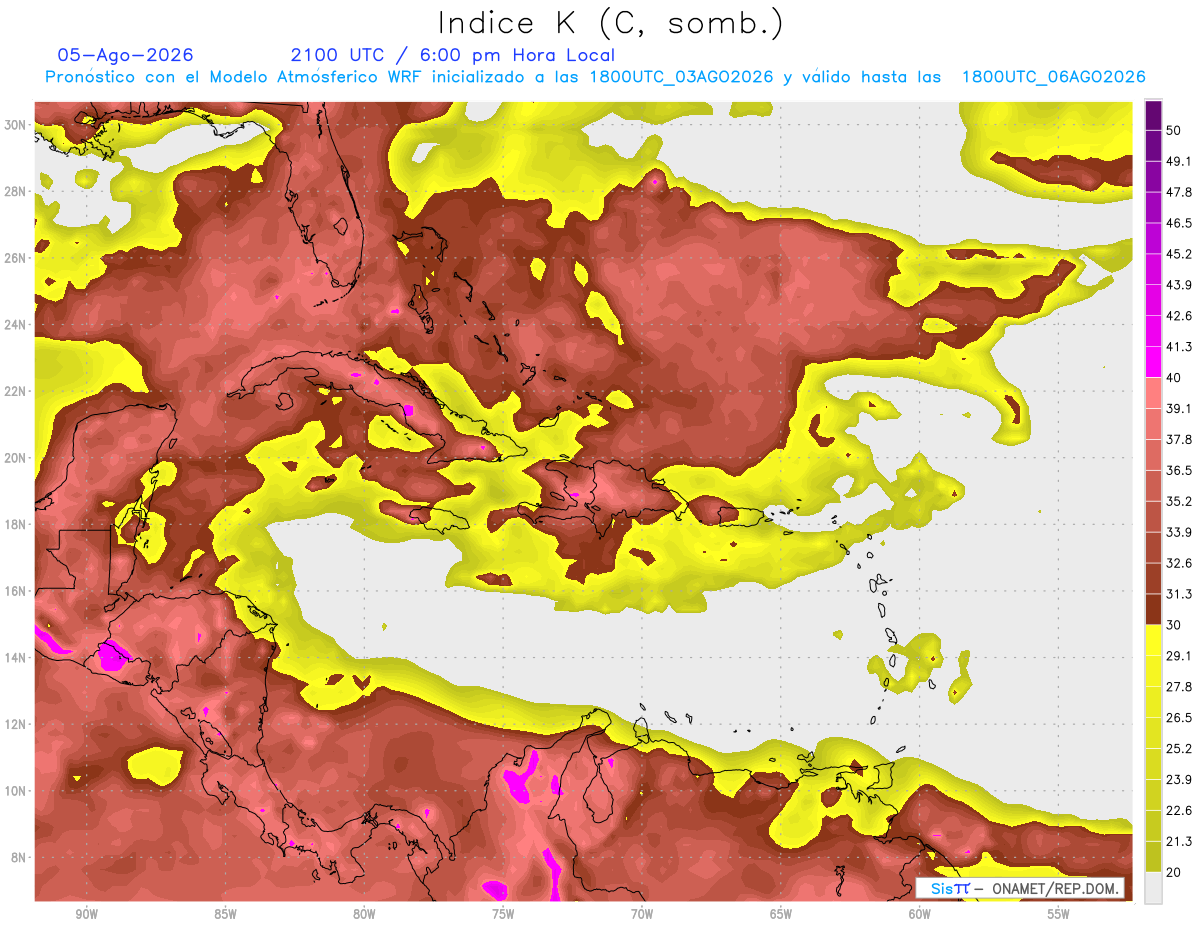
Task: Click the color bar label '35.2'
Action: (1179, 501)
